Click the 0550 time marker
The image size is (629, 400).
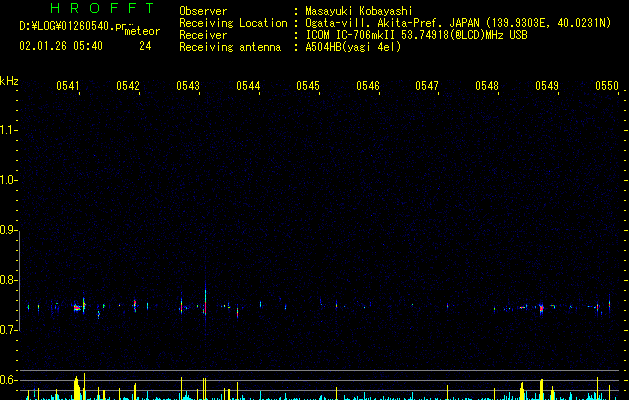click(x=607, y=86)
